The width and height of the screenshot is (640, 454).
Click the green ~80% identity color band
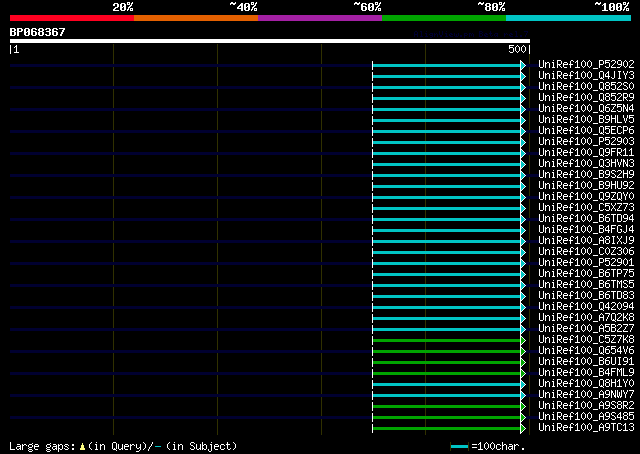[x=444, y=18]
